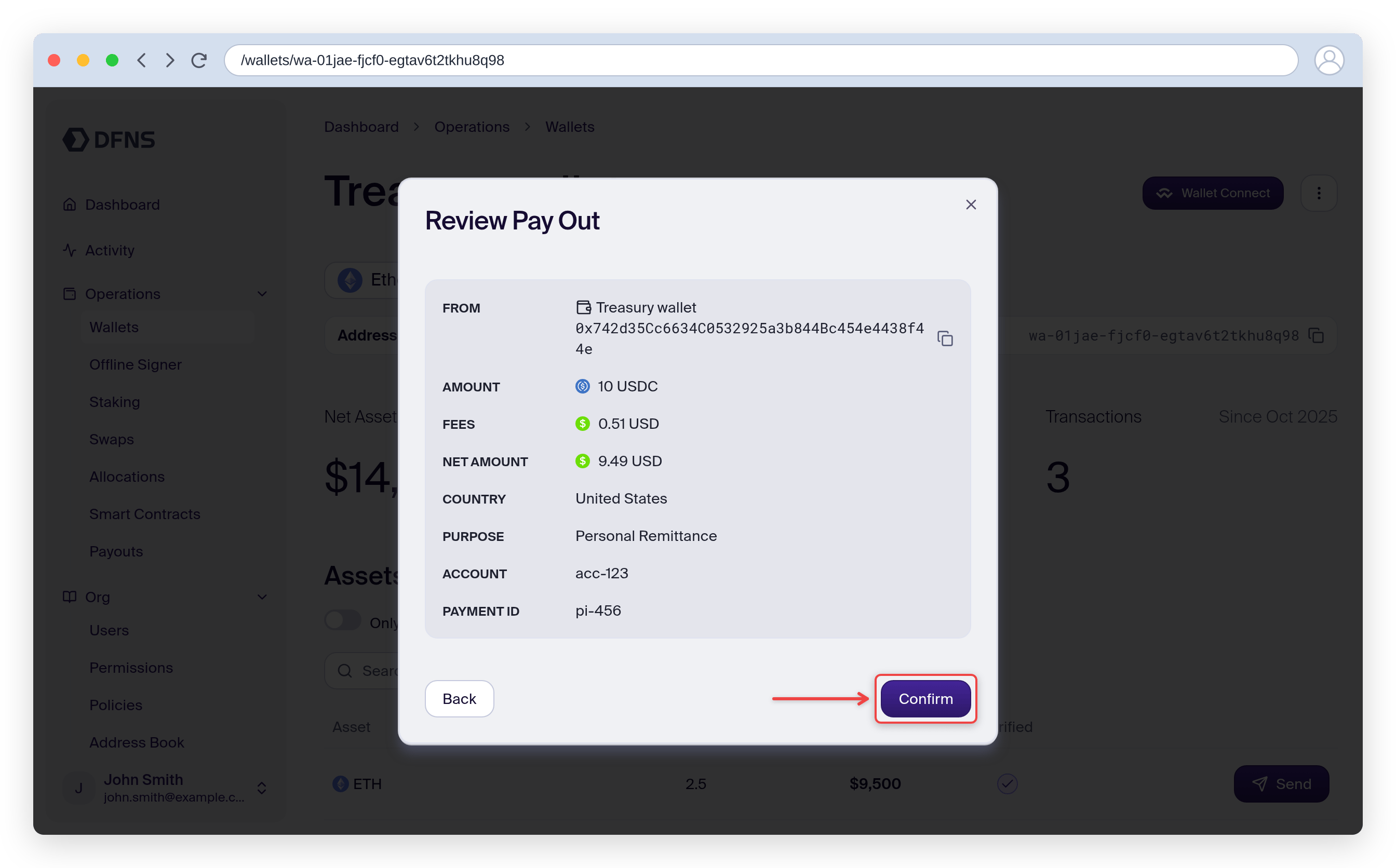The height and width of the screenshot is (868, 1396).
Task: Open Payouts page
Action: tap(116, 551)
